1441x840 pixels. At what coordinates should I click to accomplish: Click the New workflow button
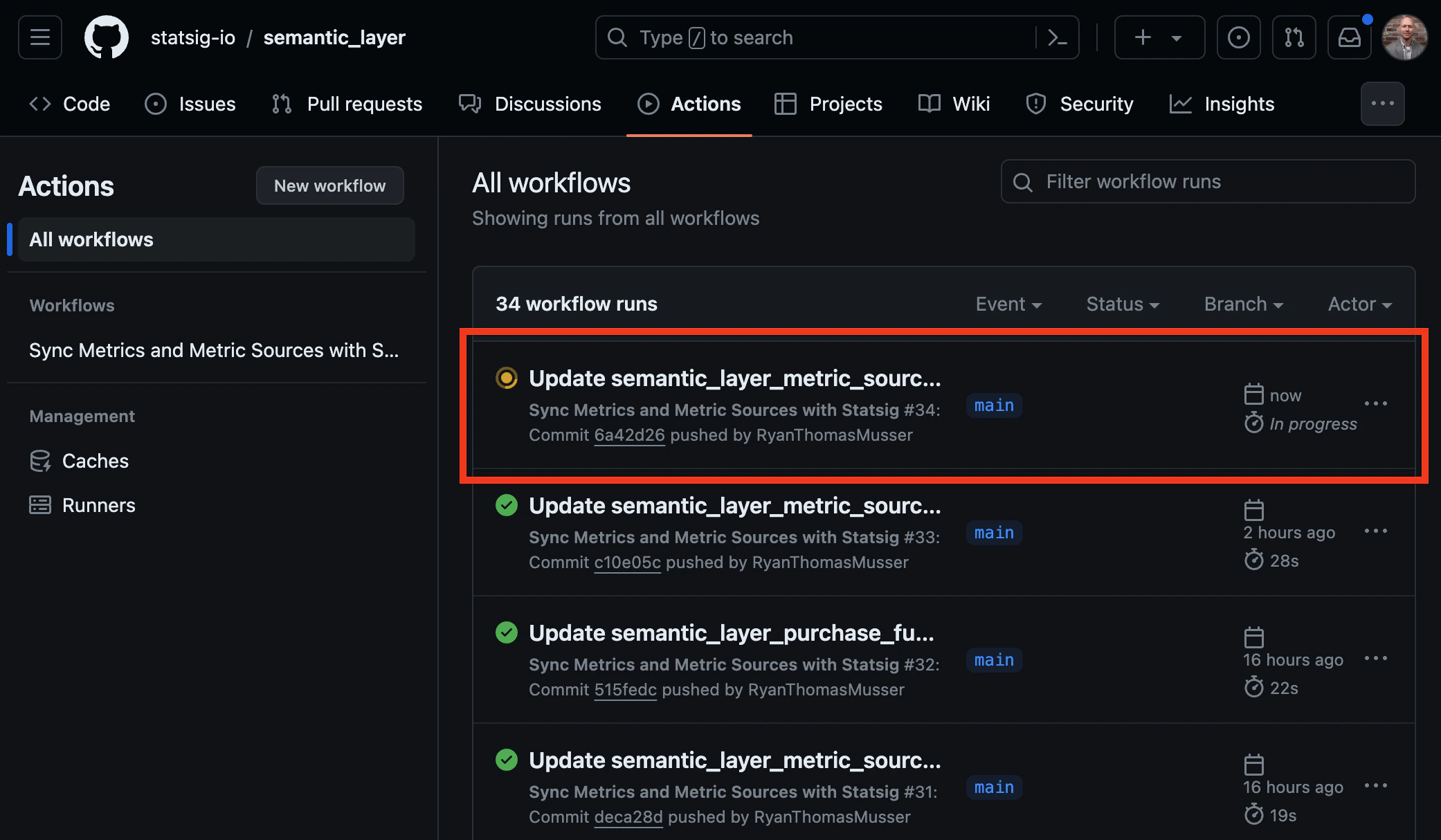329,185
